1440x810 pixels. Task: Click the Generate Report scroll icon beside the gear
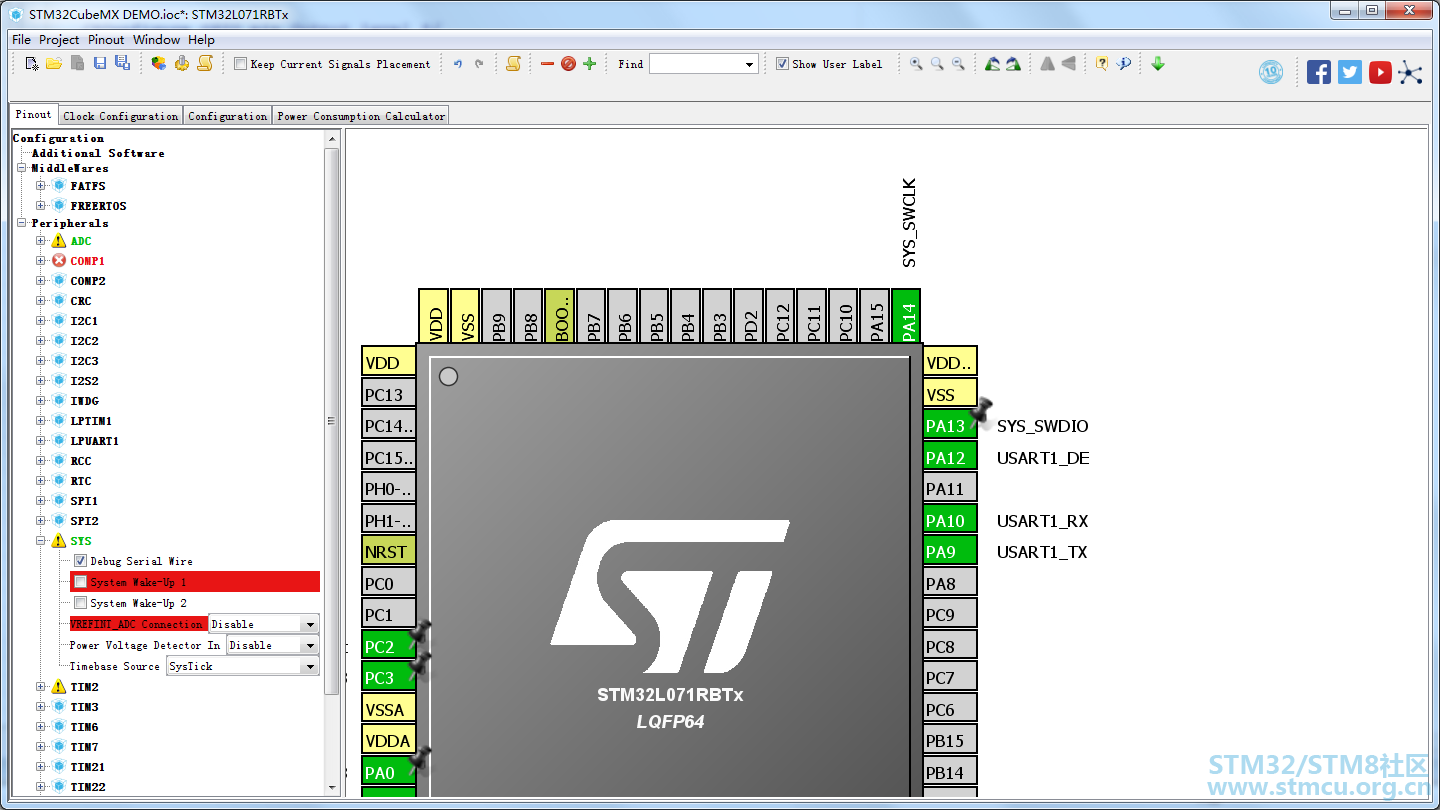pos(204,64)
